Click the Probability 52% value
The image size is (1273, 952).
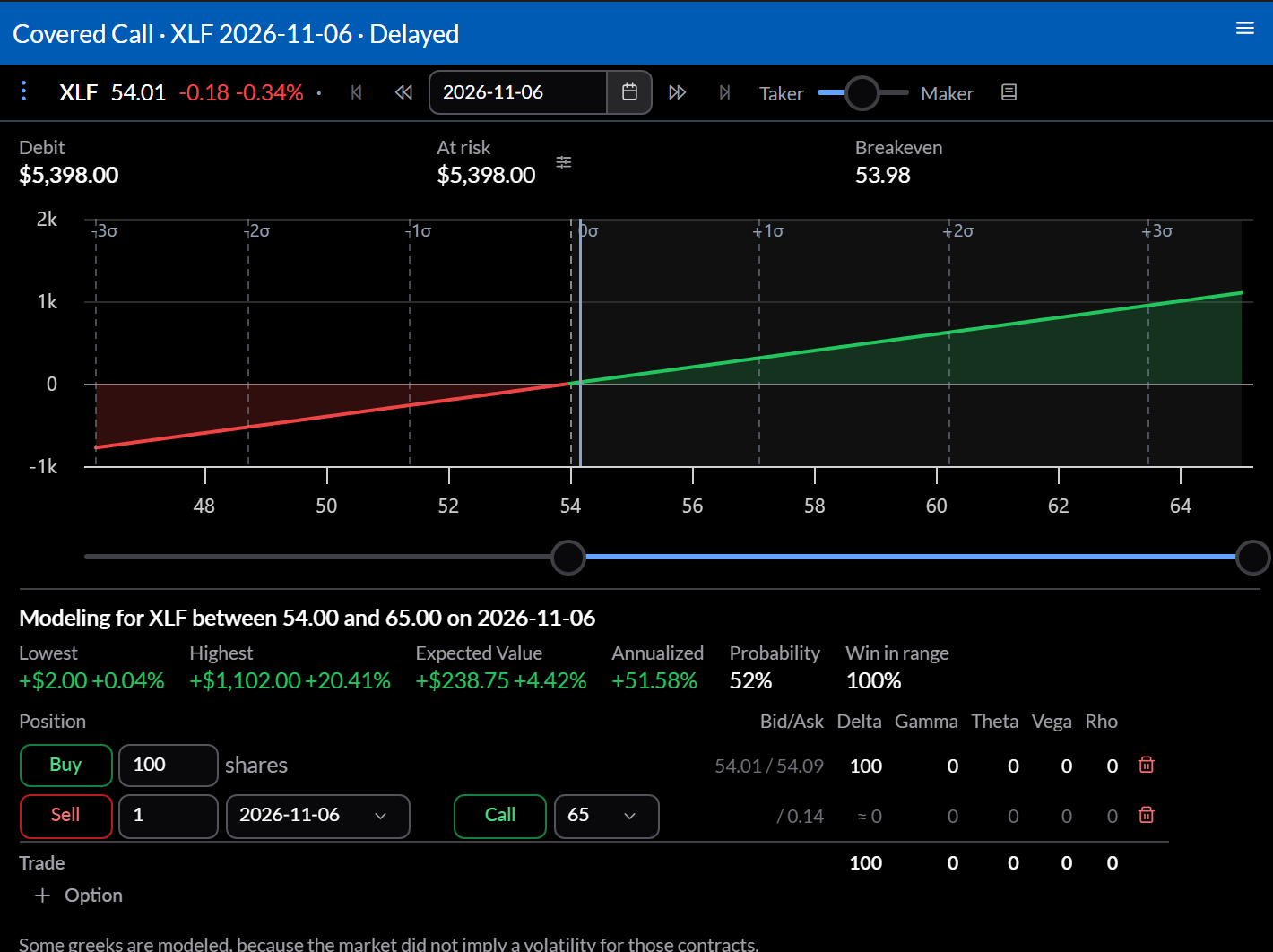click(x=751, y=681)
